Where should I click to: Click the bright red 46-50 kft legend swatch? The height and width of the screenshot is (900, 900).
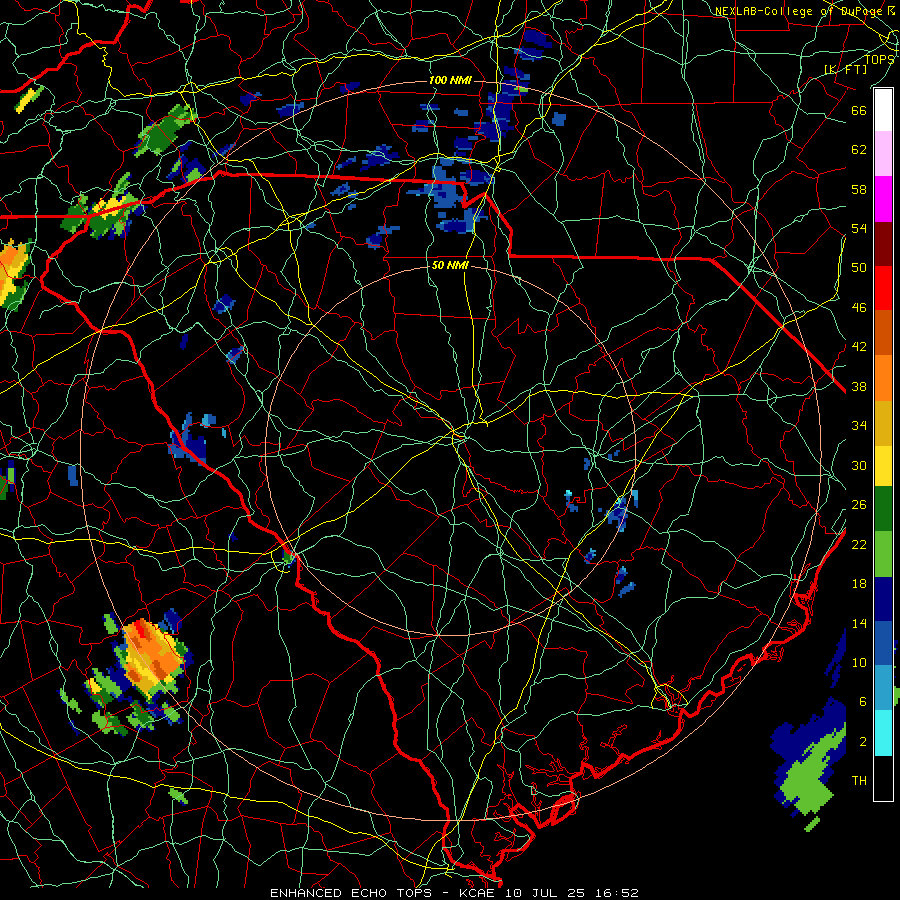click(883, 288)
